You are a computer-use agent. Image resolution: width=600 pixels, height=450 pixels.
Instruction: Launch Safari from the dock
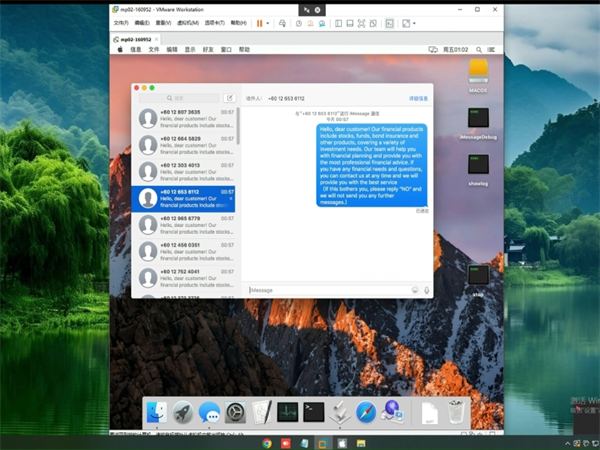coord(366,411)
